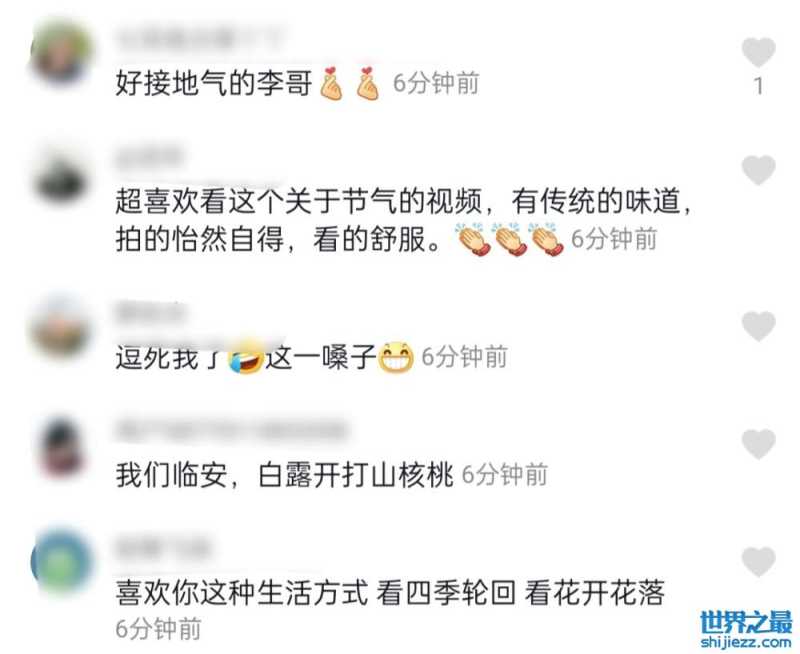800x654 pixels.
Task: Like the '看四季轮回' comment
Action: pos(759,561)
